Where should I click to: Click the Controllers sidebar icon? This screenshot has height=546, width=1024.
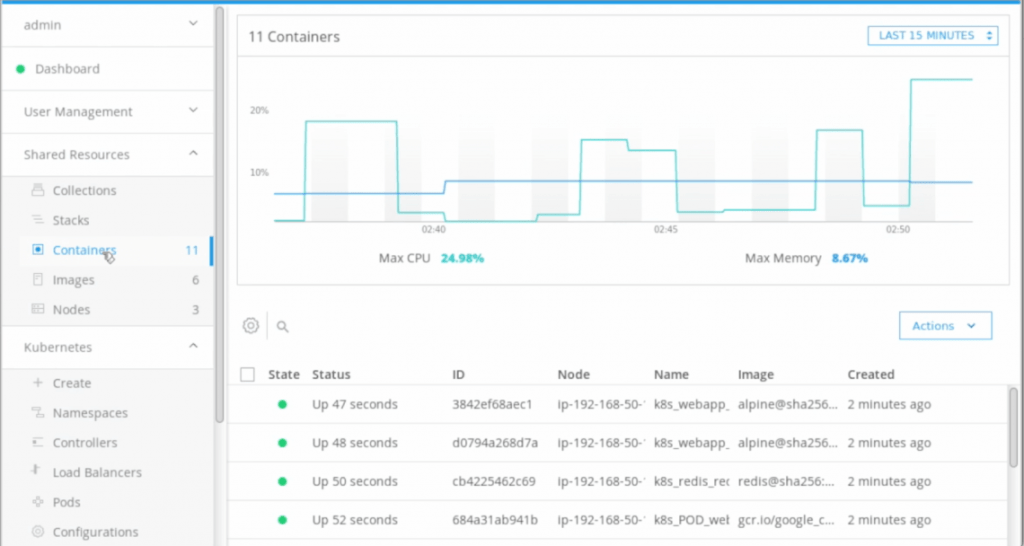point(38,442)
